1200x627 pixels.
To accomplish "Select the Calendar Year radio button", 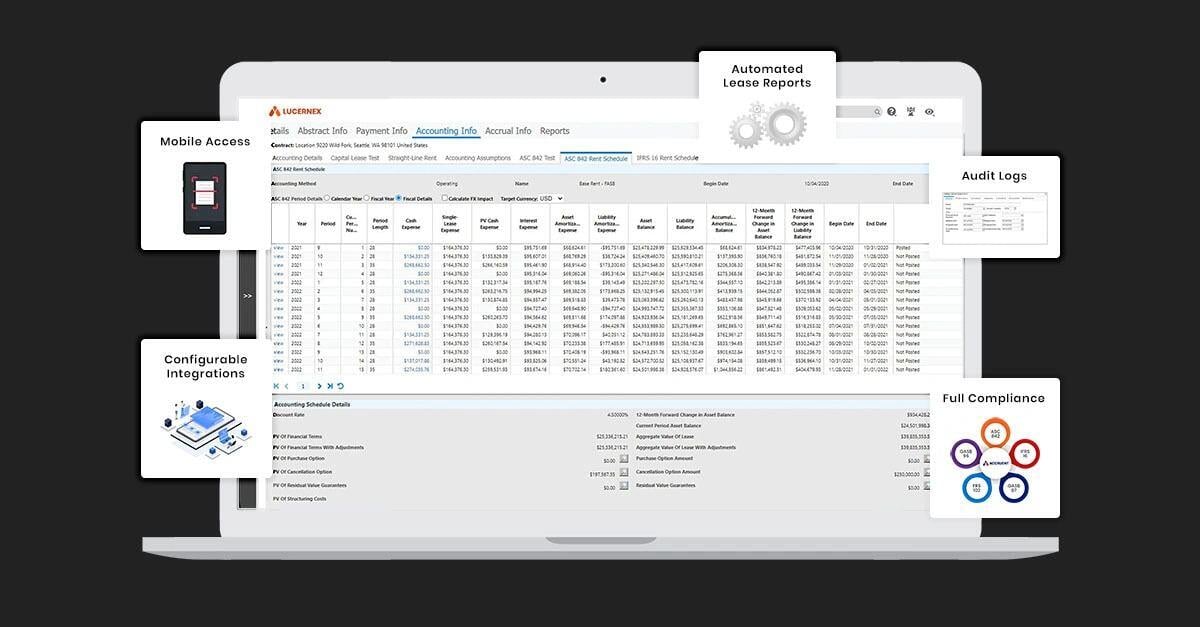I will [x=327, y=198].
